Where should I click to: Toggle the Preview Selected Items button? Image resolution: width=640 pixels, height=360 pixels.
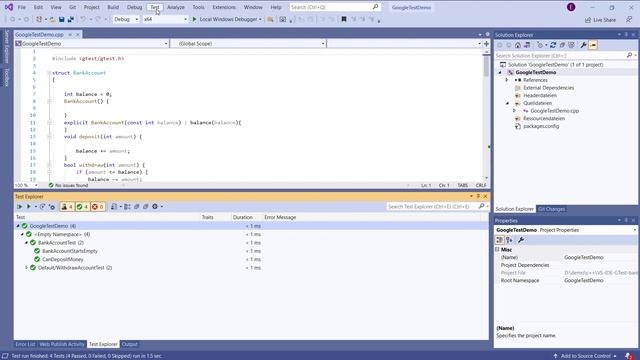tap(593, 45)
